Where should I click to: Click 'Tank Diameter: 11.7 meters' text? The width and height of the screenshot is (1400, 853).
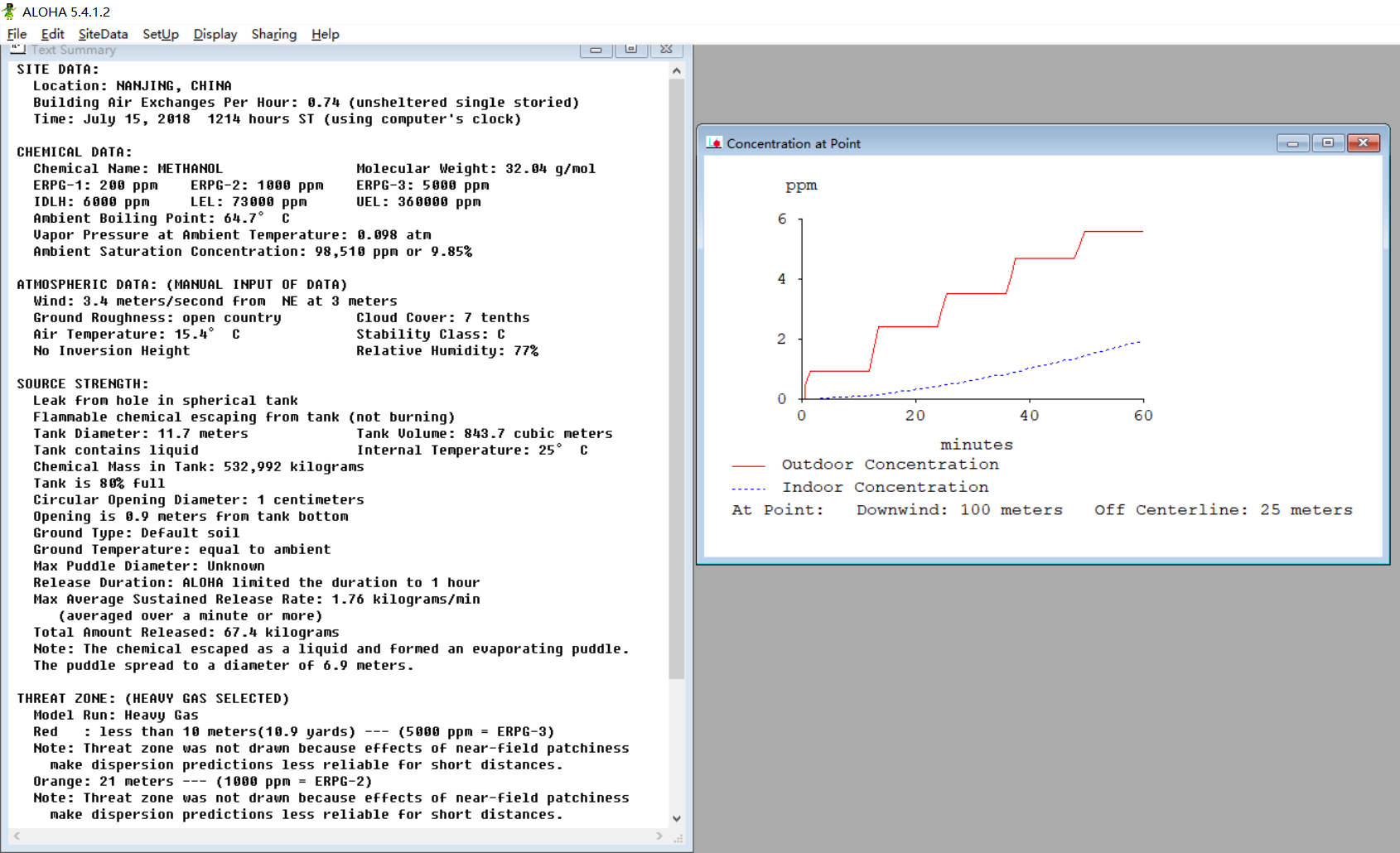(141, 434)
